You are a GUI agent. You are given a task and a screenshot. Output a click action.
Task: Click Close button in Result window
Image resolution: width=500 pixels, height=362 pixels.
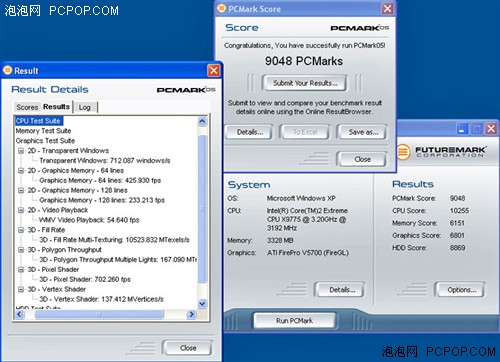(x=188, y=348)
